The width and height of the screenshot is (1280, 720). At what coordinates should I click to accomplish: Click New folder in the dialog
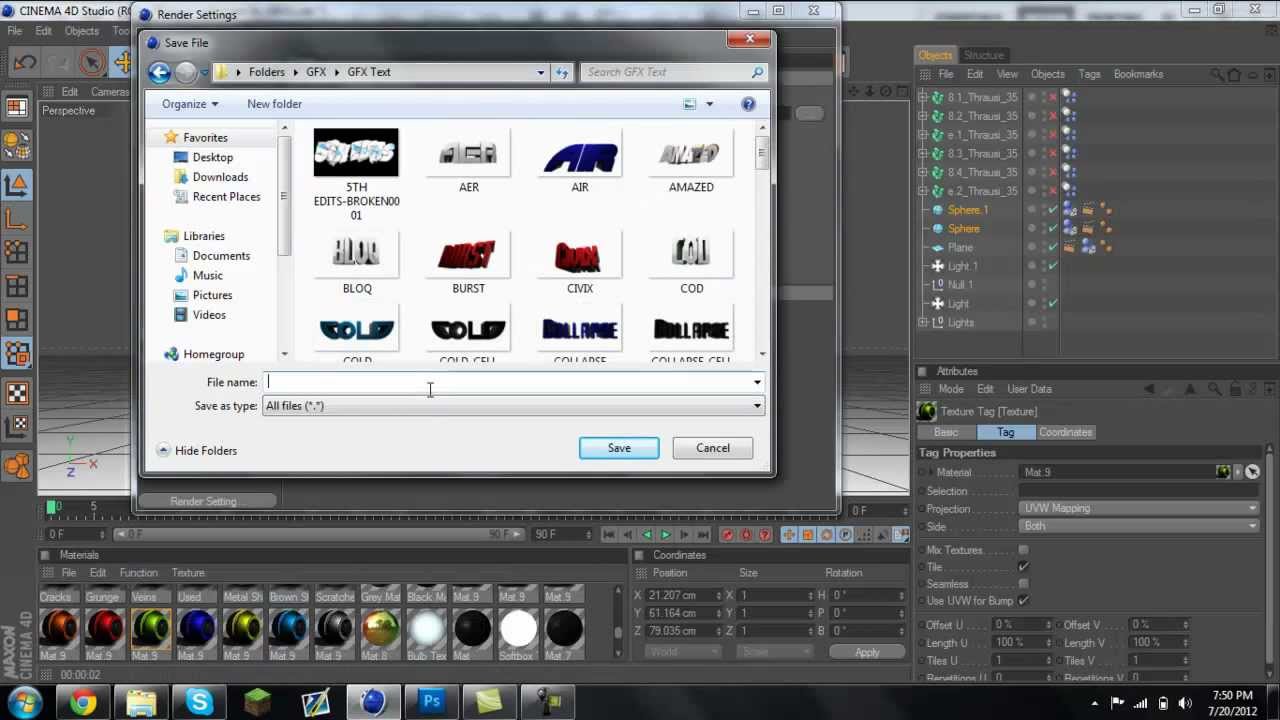click(x=274, y=104)
